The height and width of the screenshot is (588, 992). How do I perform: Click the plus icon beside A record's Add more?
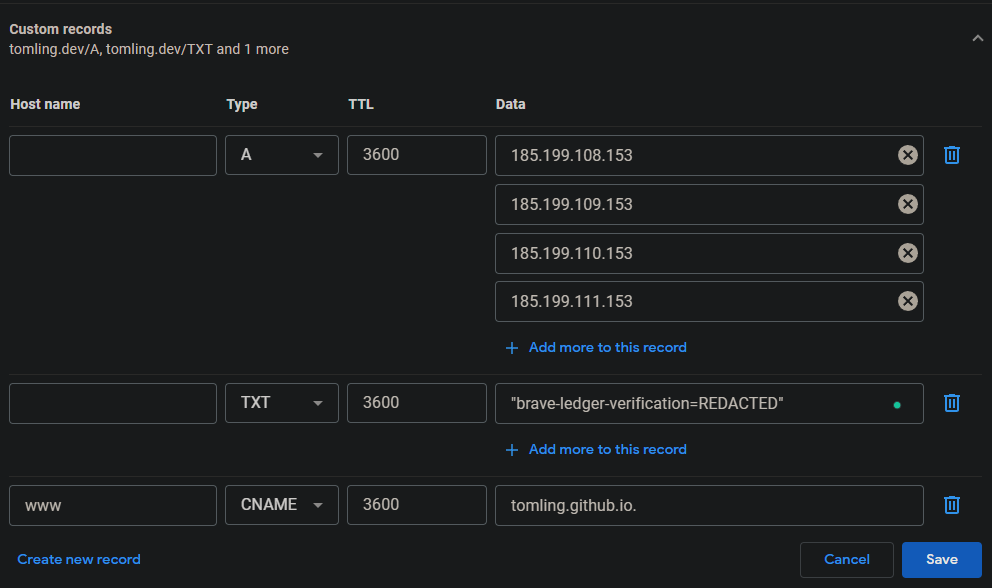point(512,348)
